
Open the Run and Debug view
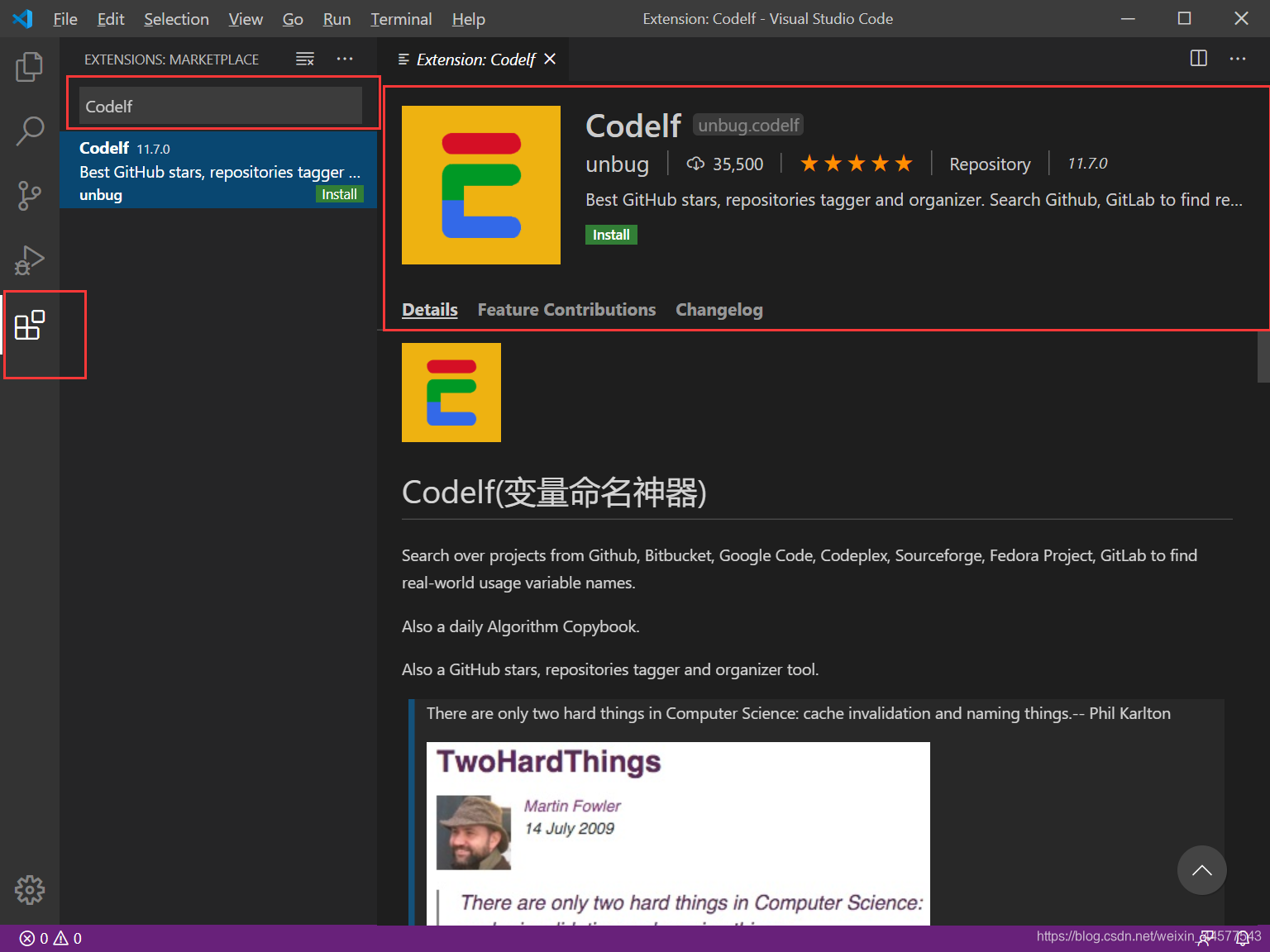click(x=30, y=259)
